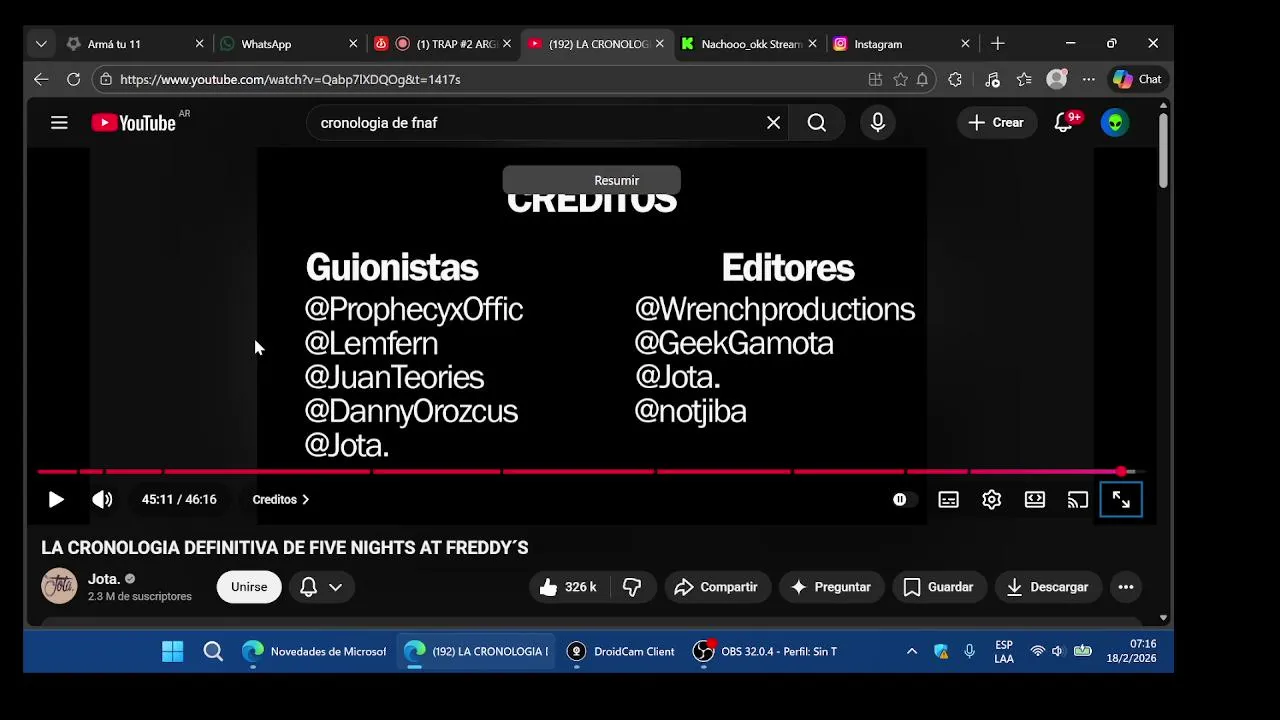Share the video via Compartir
The width and height of the screenshot is (1280, 720).
tap(716, 587)
